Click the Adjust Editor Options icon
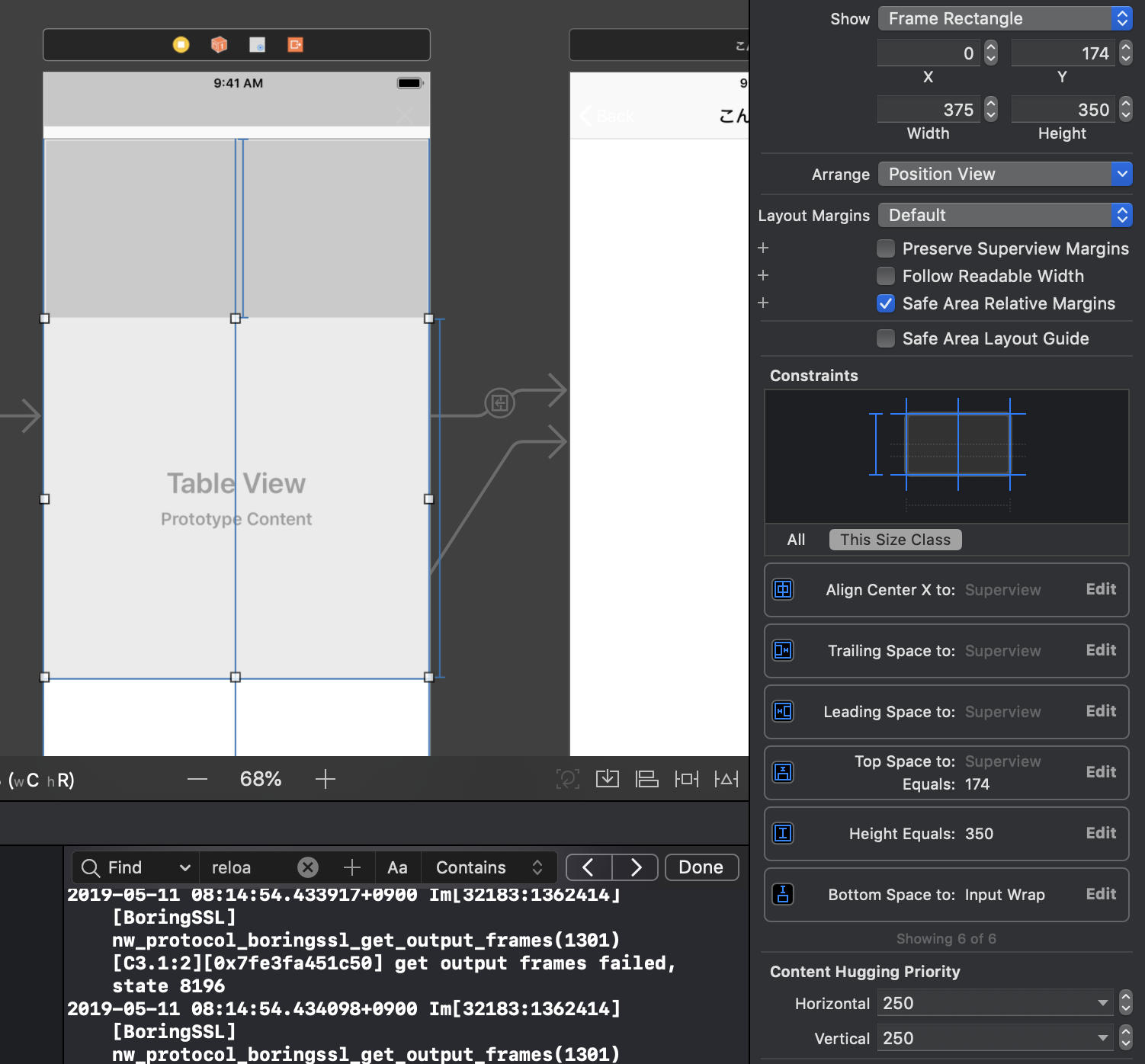Screen dimensions: 1145x1064 click(726, 778)
